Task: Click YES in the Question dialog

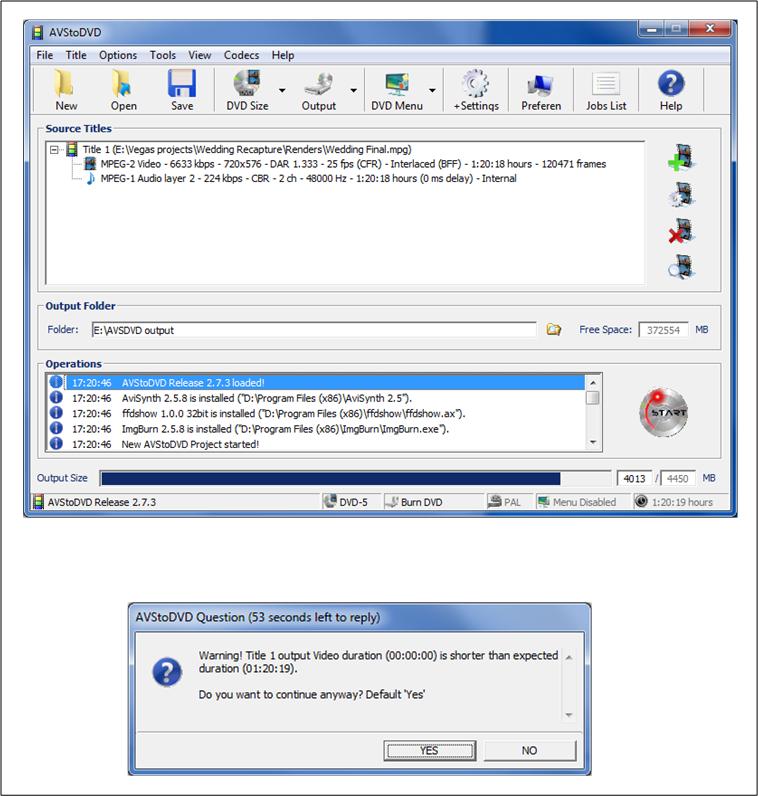Action: click(430, 750)
